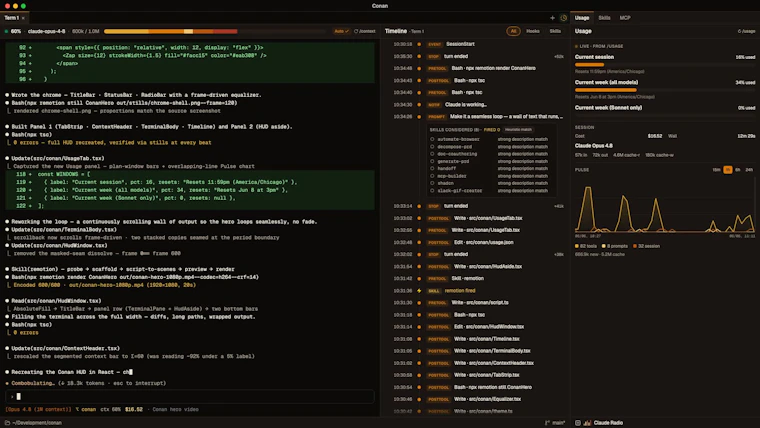Image resolution: width=760 pixels, height=428 pixels.
Task: Open the MCP tab
Action: click(625, 18)
